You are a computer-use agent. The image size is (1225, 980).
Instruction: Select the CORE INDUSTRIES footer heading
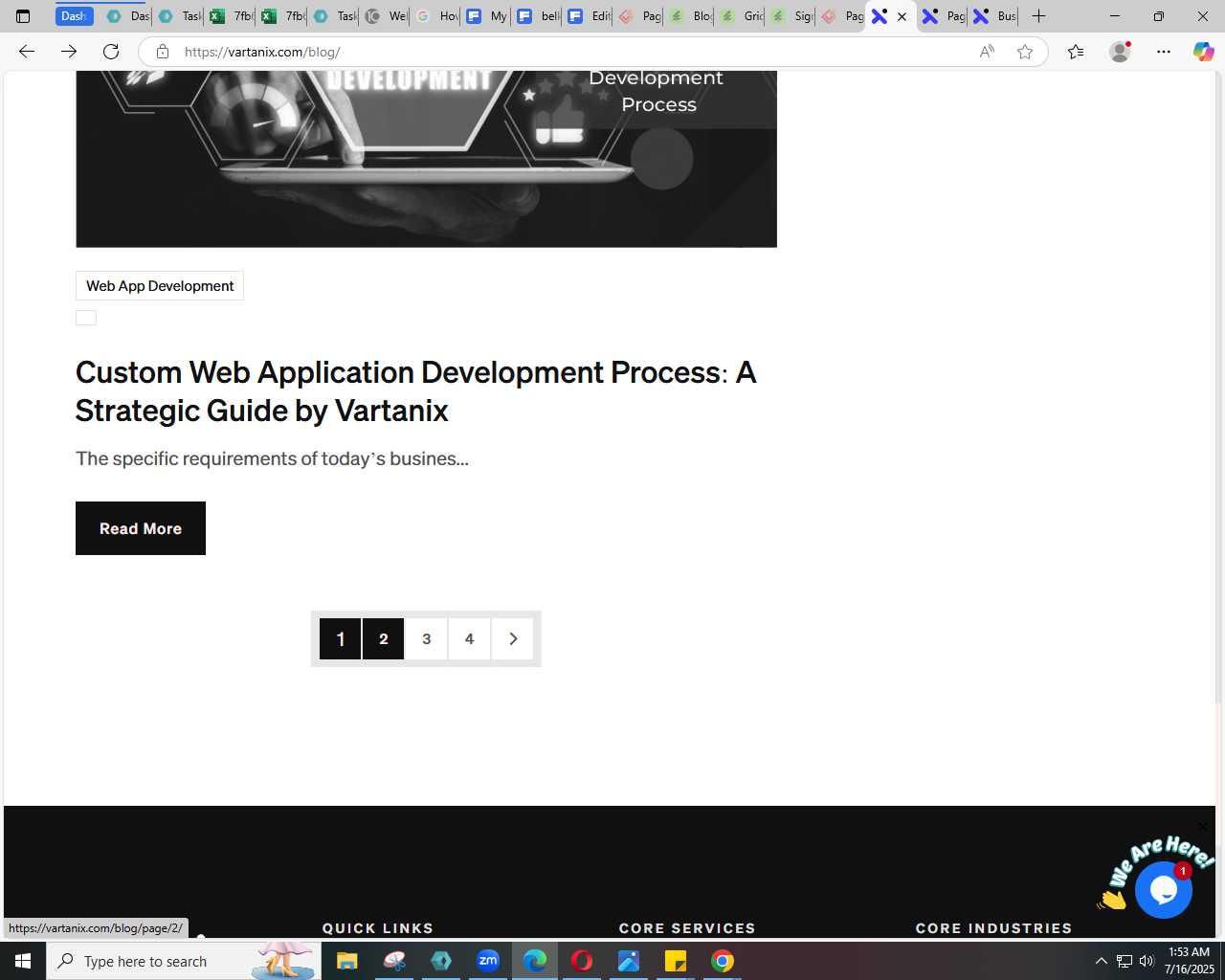[994, 928]
